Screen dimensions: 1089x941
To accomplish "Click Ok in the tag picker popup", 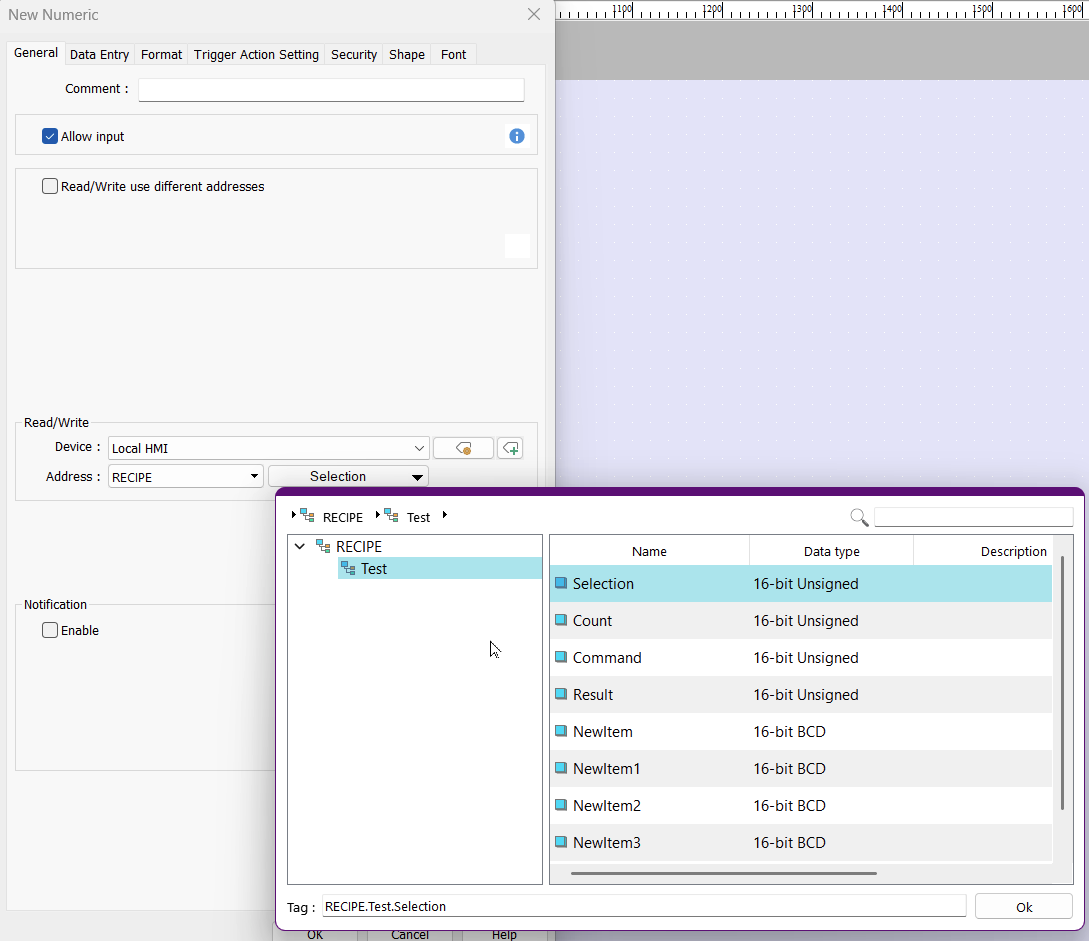I will pyautogui.click(x=1023, y=907).
